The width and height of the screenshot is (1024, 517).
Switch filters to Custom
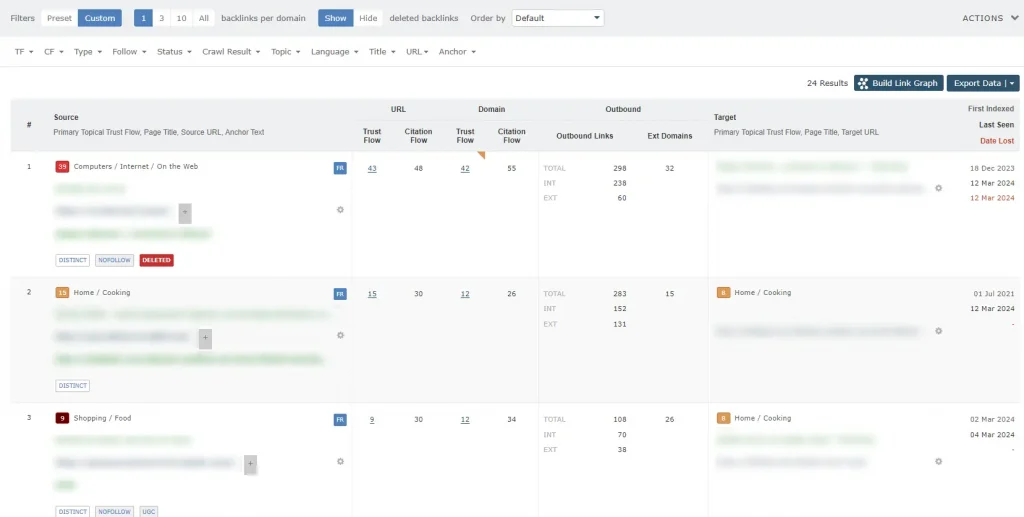click(x=100, y=18)
